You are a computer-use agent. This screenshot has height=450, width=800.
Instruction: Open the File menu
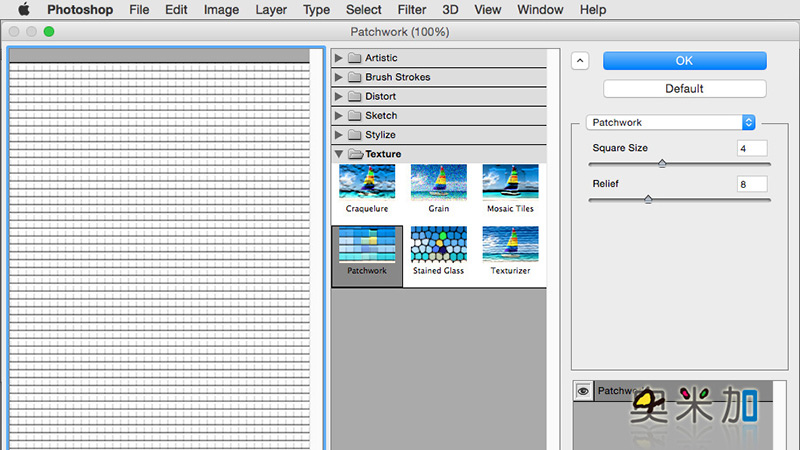point(139,10)
